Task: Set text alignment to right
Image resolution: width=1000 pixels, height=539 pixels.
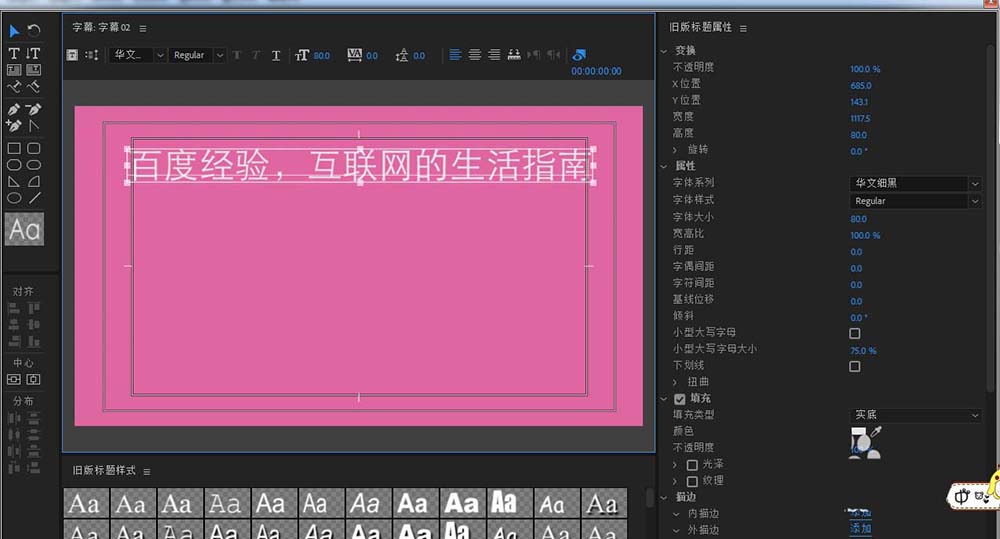Action: tap(494, 55)
